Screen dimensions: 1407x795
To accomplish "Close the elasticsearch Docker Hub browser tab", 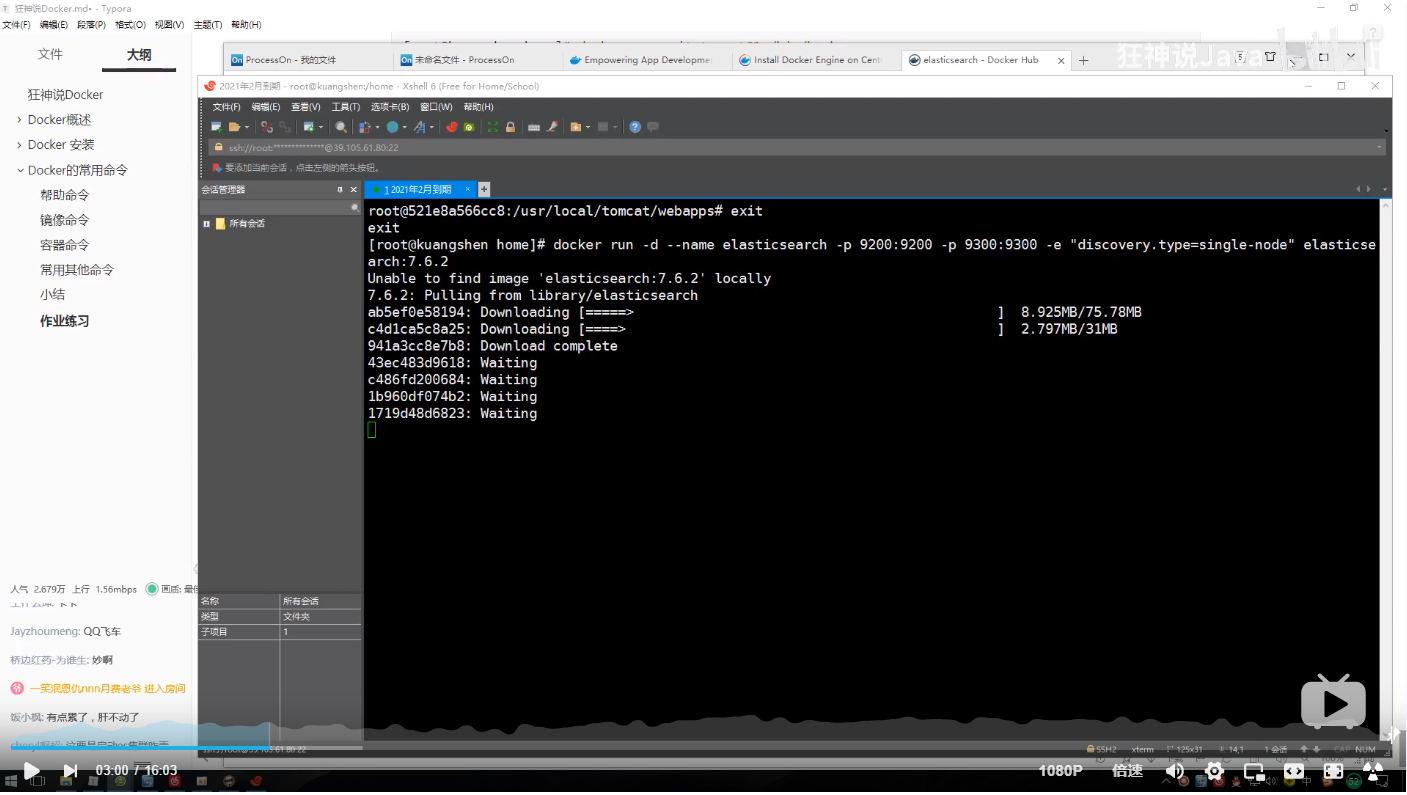I will click(1062, 60).
